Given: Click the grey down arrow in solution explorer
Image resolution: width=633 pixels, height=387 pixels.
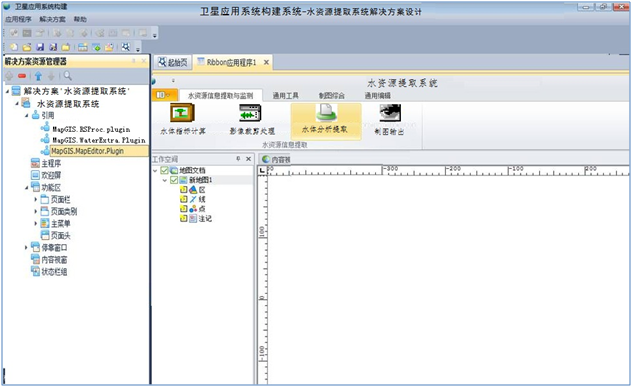Looking at the screenshot, I should (51, 76).
